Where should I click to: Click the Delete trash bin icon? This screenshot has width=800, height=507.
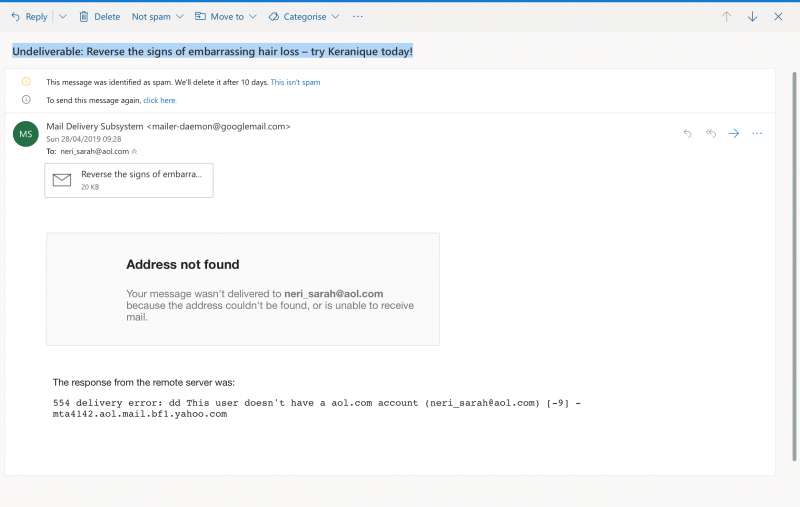click(84, 17)
